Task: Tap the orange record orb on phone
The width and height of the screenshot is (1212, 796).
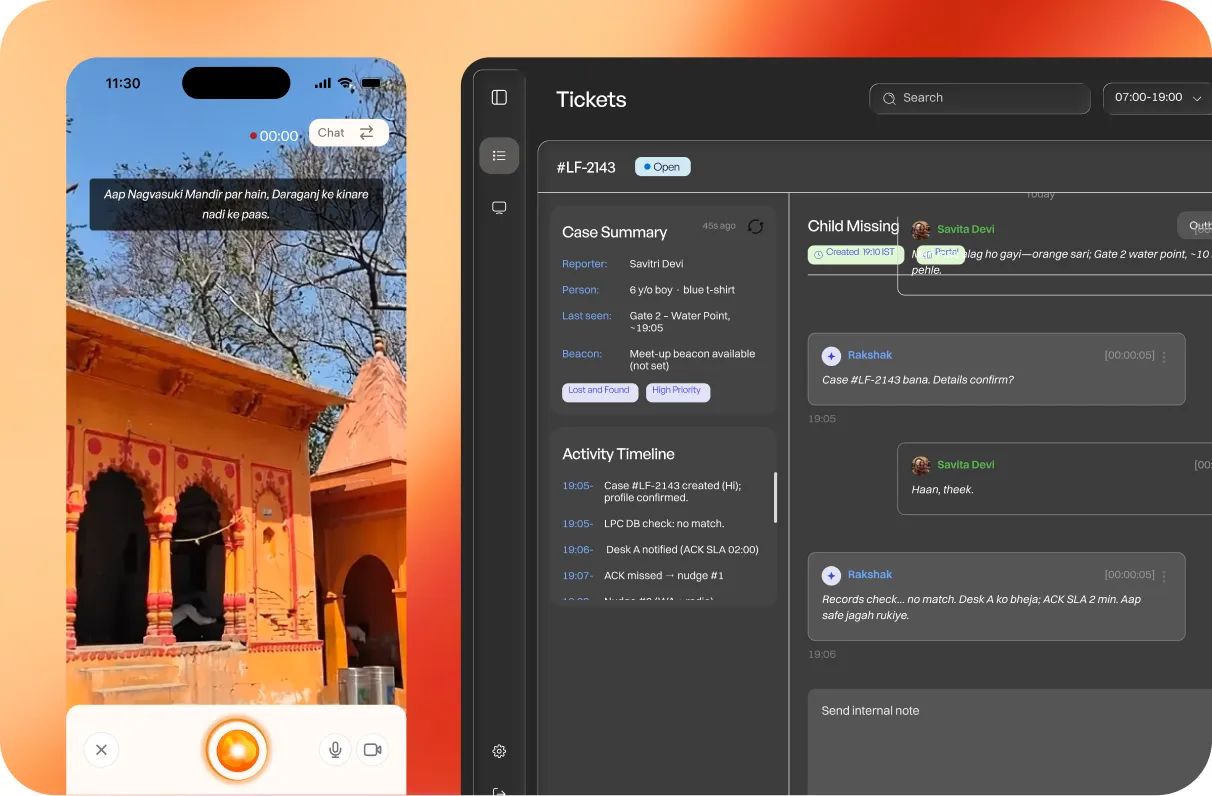Action: point(237,750)
